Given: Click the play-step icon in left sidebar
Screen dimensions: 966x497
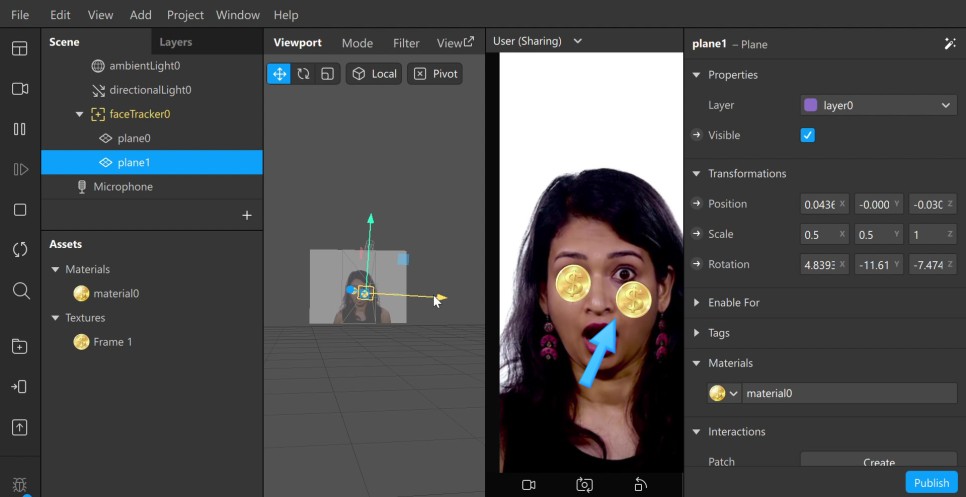Looking at the screenshot, I should (20, 169).
